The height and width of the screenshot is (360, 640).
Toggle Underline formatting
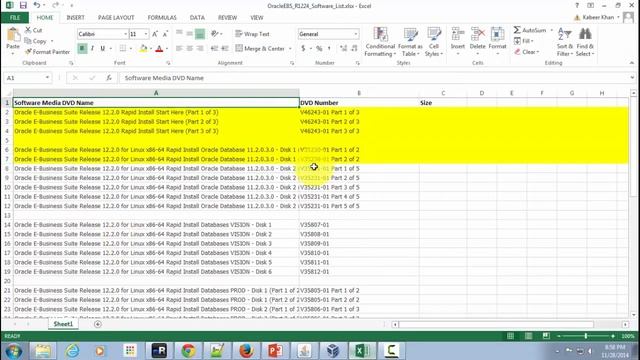click(x=102, y=49)
